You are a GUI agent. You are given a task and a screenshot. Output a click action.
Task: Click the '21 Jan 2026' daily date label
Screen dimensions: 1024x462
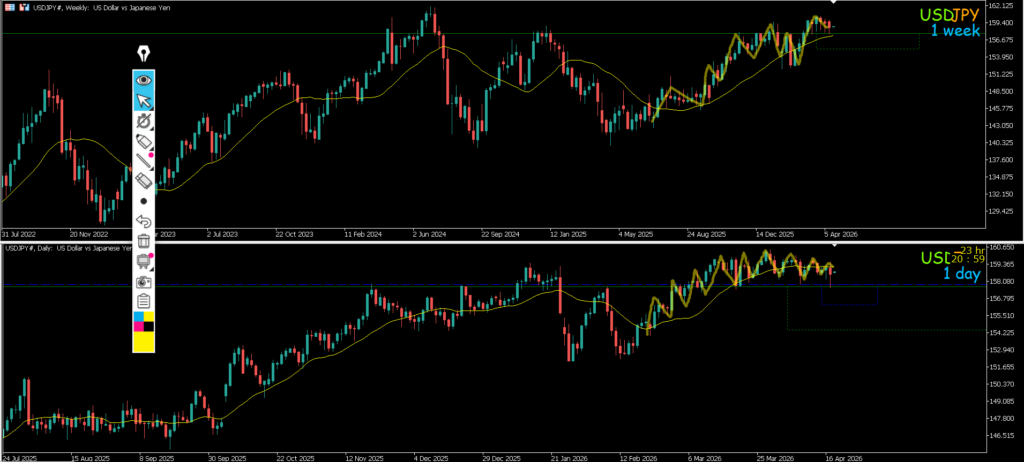click(x=568, y=457)
